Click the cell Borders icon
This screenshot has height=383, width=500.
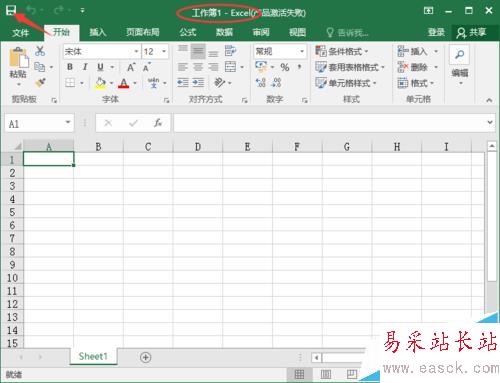coord(70,82)
